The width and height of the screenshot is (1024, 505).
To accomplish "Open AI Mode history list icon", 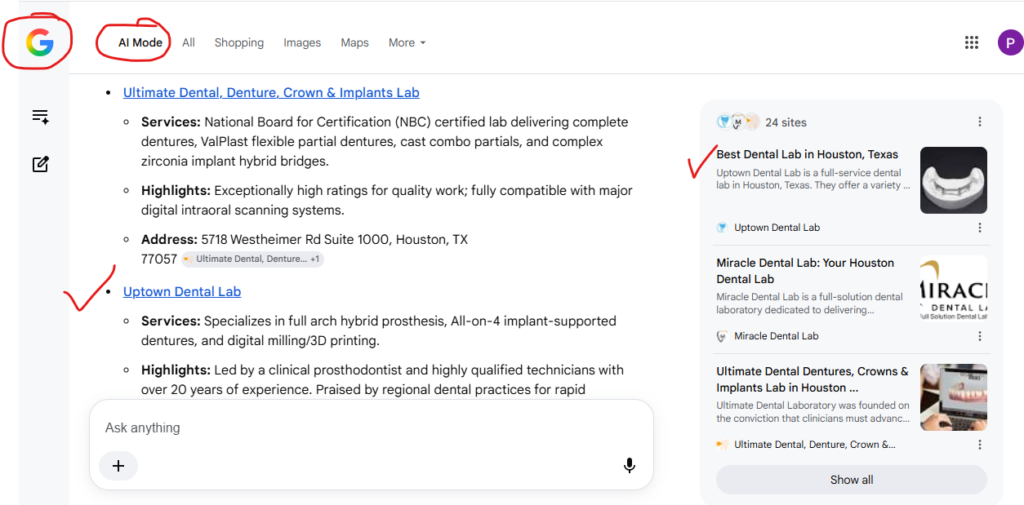I will 40,117.
